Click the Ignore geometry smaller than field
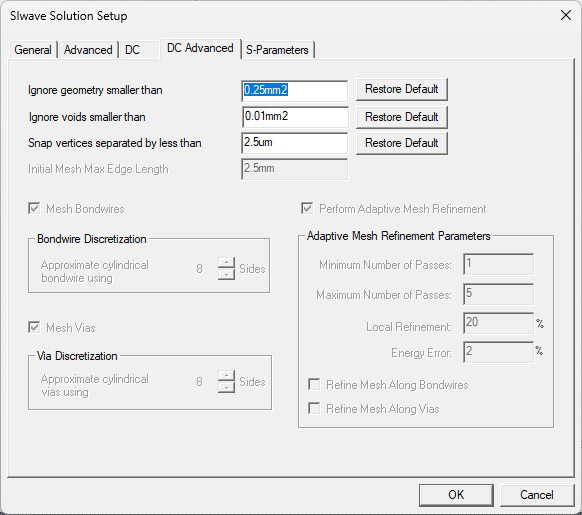The width and height of the screenshot is (582, 515). pos(295,91)
